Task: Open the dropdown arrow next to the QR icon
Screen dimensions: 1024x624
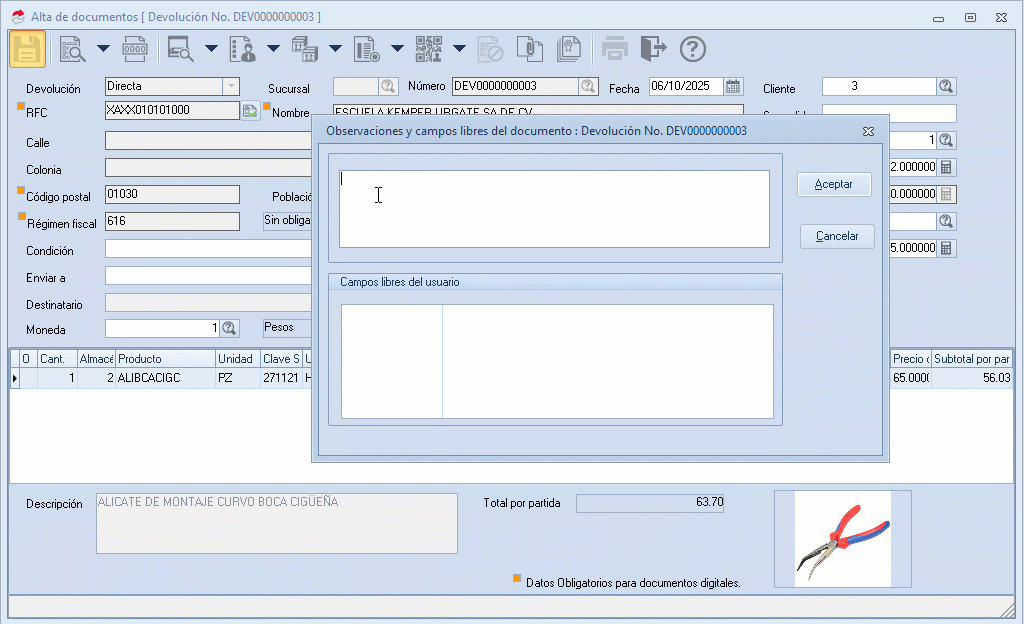Action: coord(459,49)
